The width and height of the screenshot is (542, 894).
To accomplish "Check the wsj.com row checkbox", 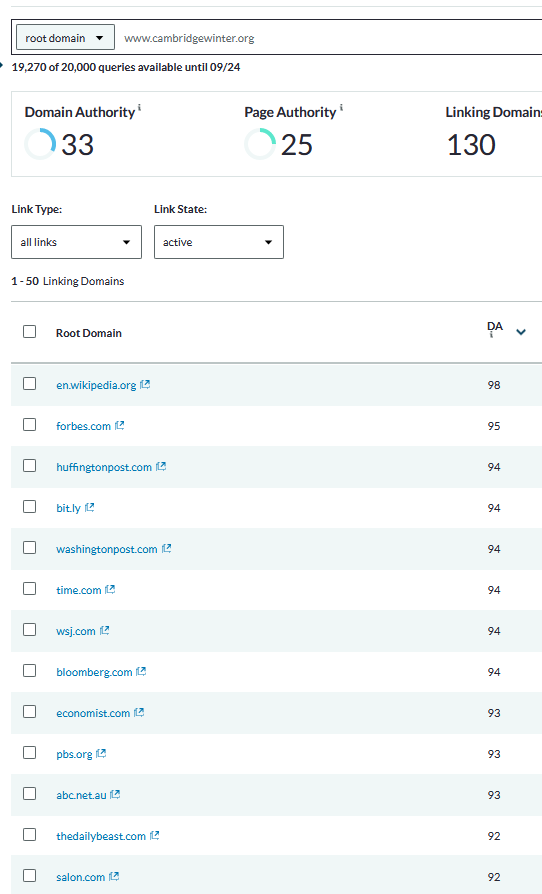I will 30,629.
